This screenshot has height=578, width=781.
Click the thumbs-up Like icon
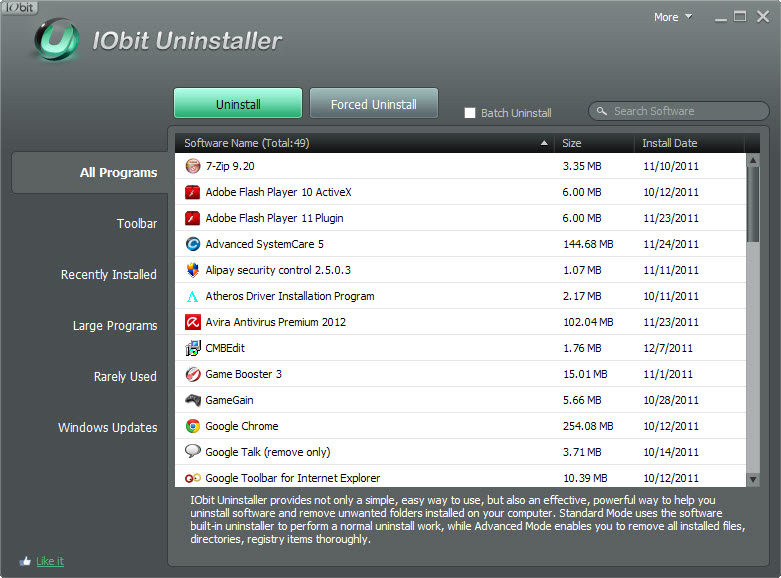[x=25, y=561]
